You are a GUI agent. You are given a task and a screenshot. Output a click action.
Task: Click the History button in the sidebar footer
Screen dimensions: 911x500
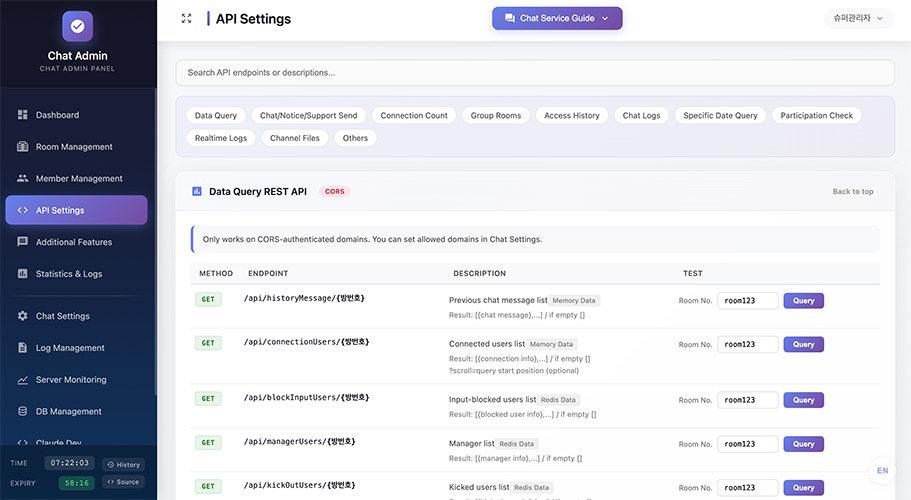click(124, 465)
